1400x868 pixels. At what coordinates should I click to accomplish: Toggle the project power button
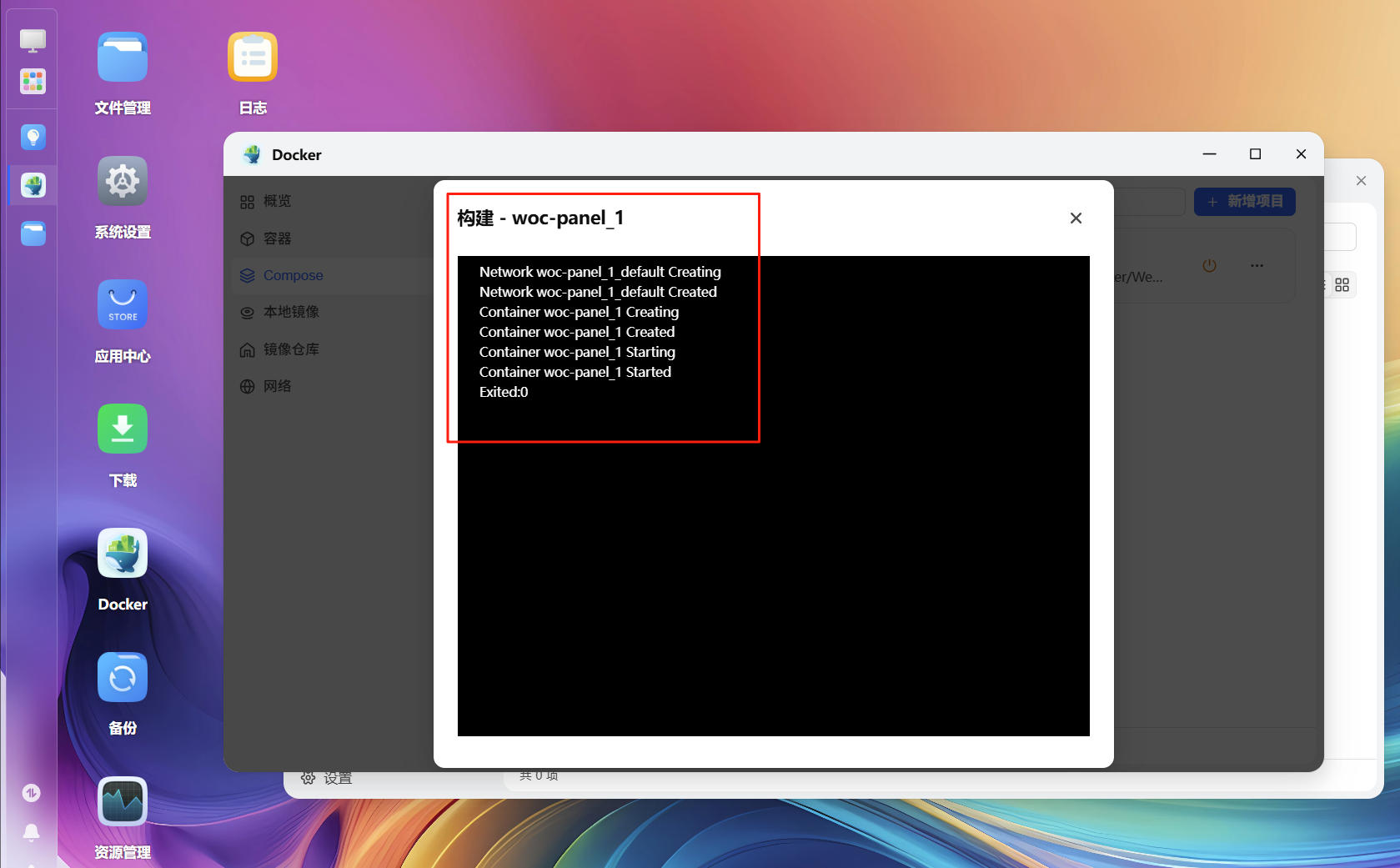1209,265
